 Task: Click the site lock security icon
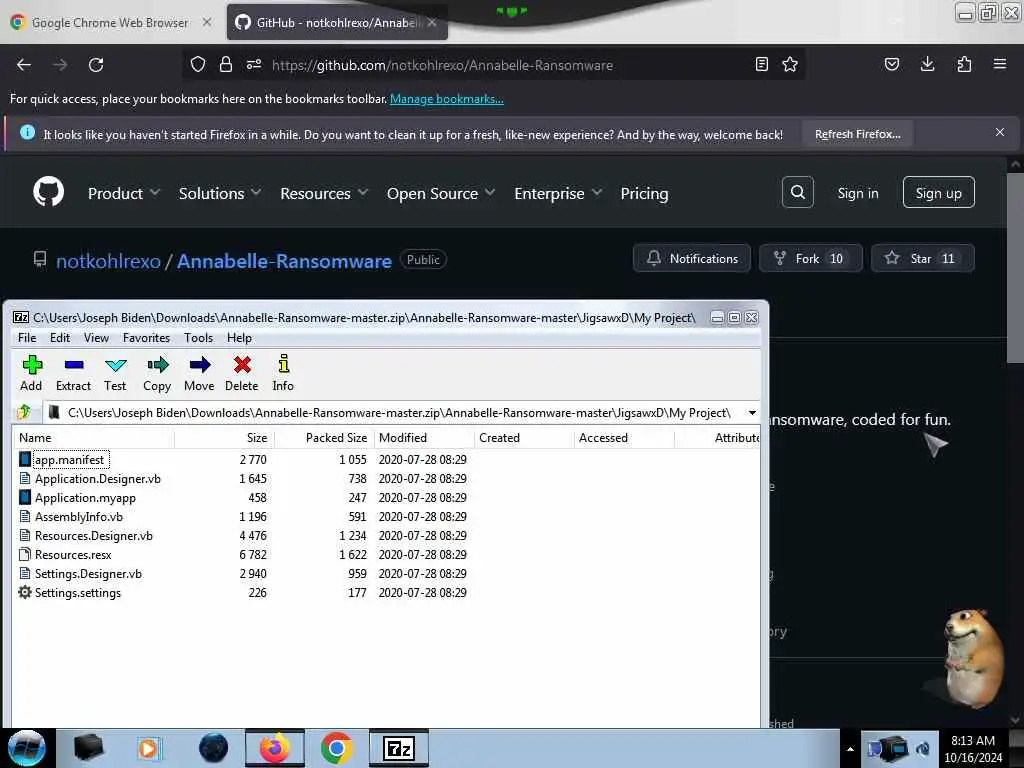(226, 64)
